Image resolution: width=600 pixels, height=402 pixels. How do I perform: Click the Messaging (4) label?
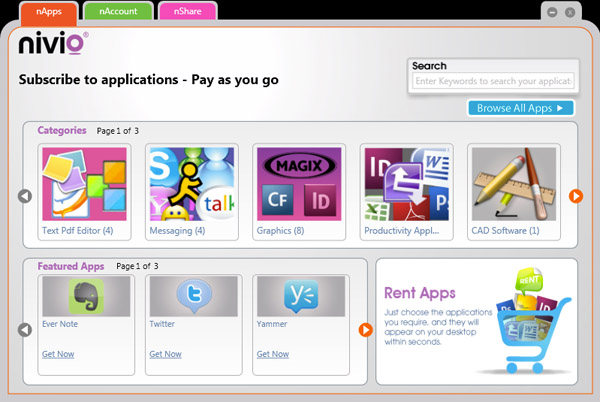(x=178, y=231)
